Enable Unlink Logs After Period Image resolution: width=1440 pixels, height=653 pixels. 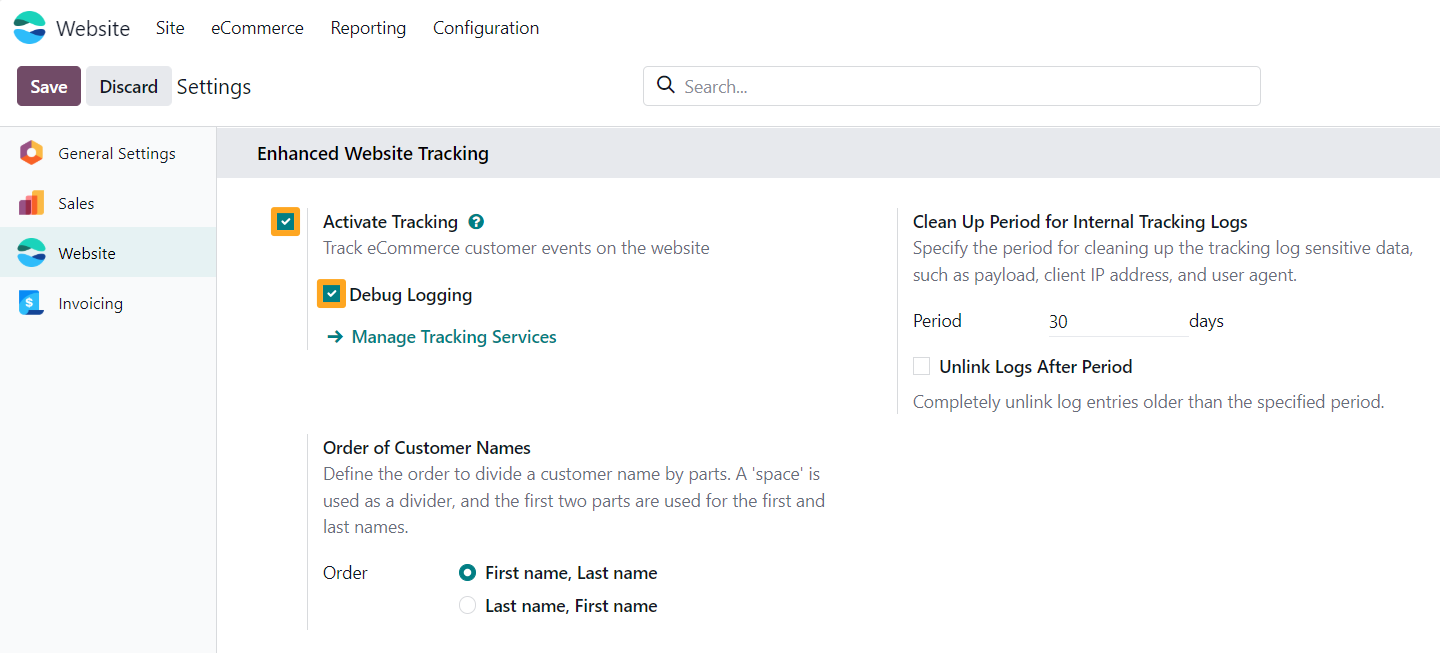[921, 366]
